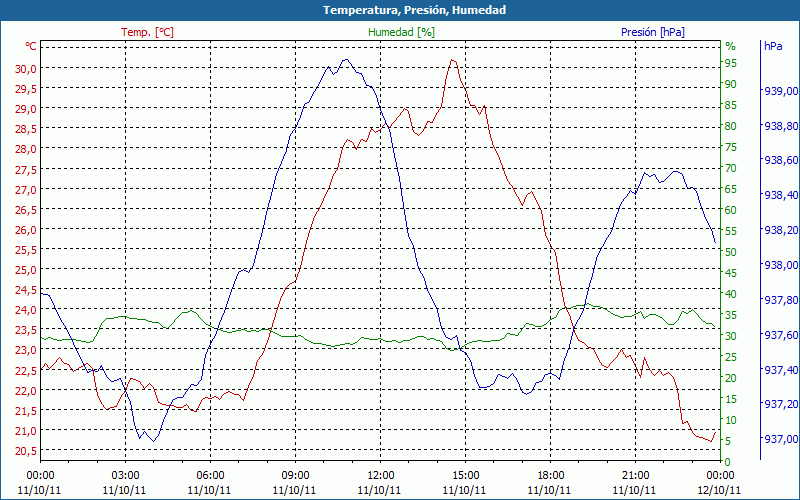Select the red Temp. [°C] legend label

pos(147,32)
